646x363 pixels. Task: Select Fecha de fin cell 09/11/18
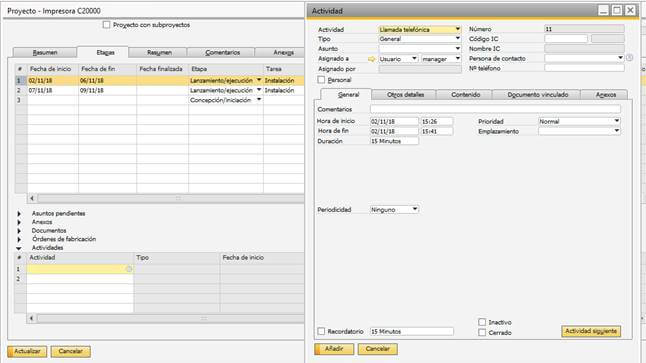point(107,90)
